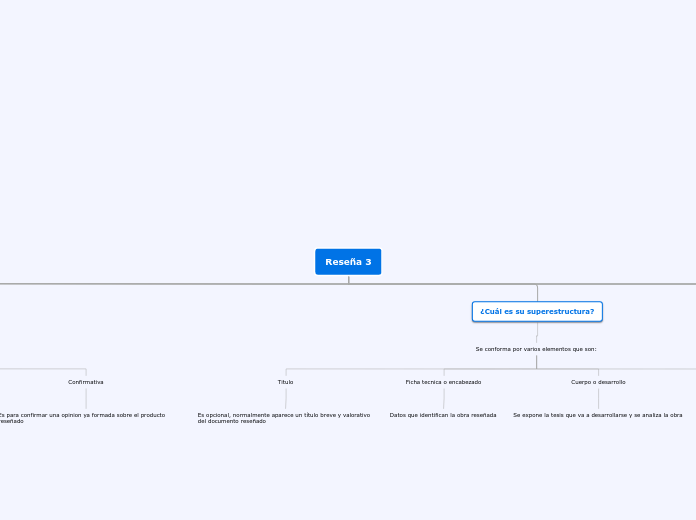This screenshot has height=520, width=696.
Task: Select the Confirmativa node
Action: click(x=86, y=382)
